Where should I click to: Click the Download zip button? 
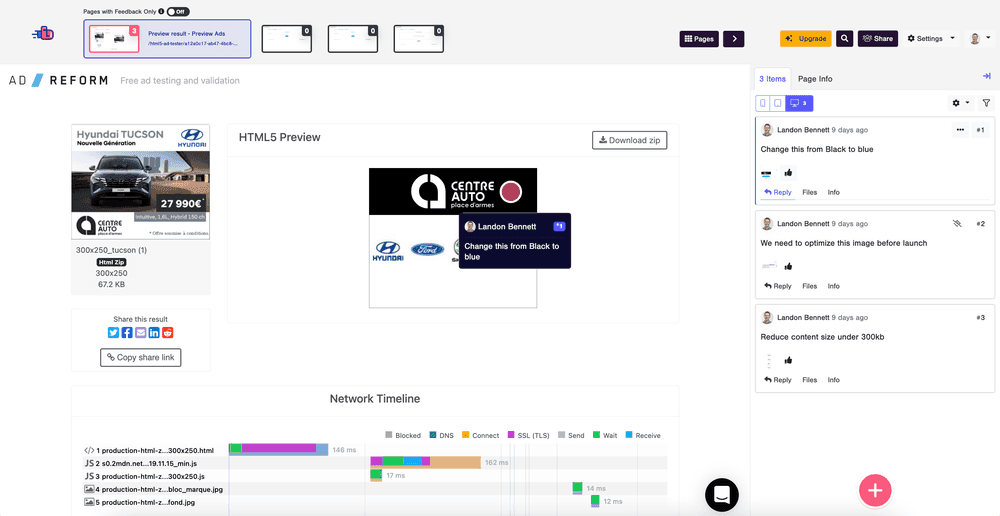629,140
